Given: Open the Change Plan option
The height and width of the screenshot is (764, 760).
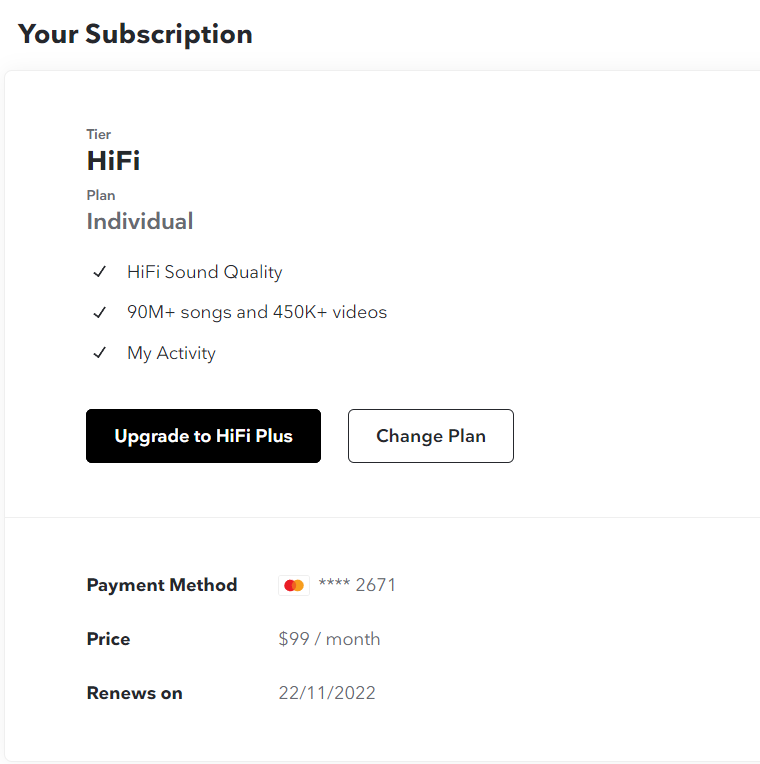Looking at the screenshot, I should (431, 436).
